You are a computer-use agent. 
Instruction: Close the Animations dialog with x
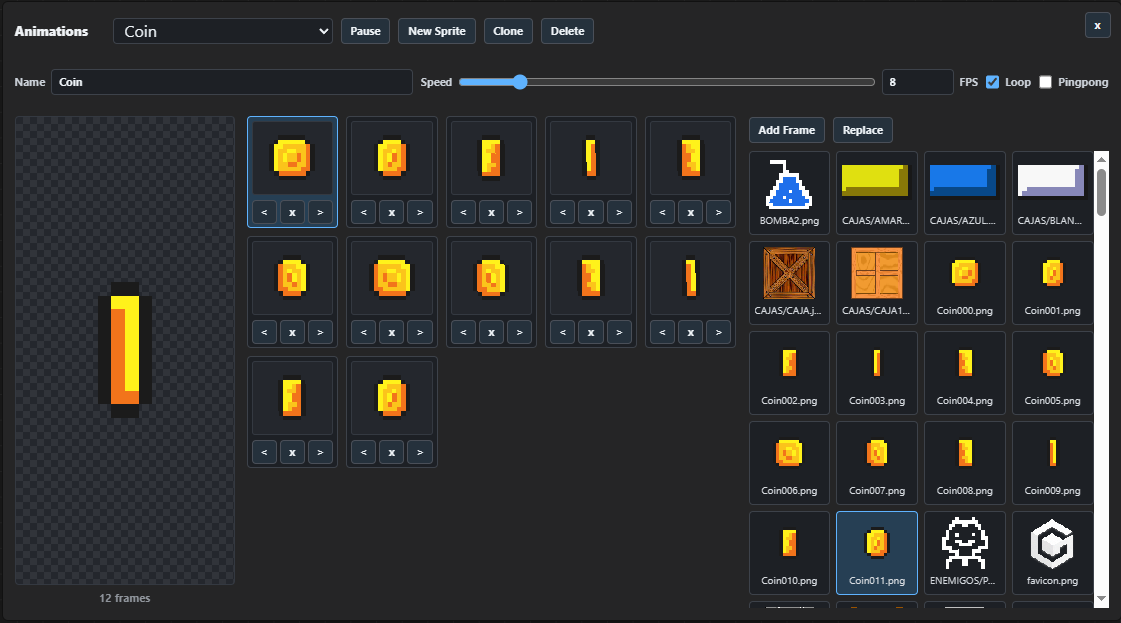[x=1097, y=26]
